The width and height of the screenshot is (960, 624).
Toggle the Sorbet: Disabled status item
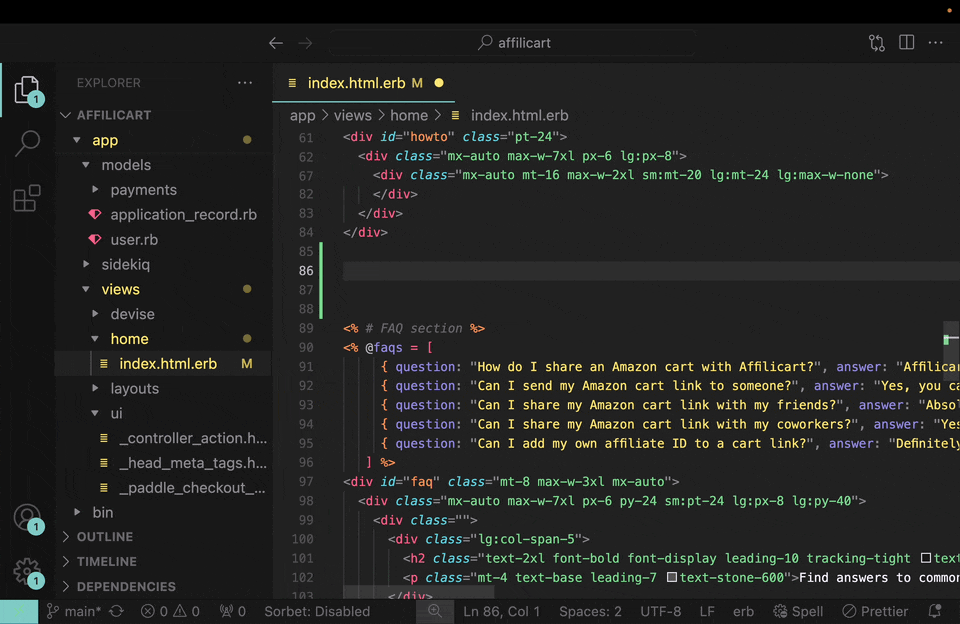pos(317,611)
